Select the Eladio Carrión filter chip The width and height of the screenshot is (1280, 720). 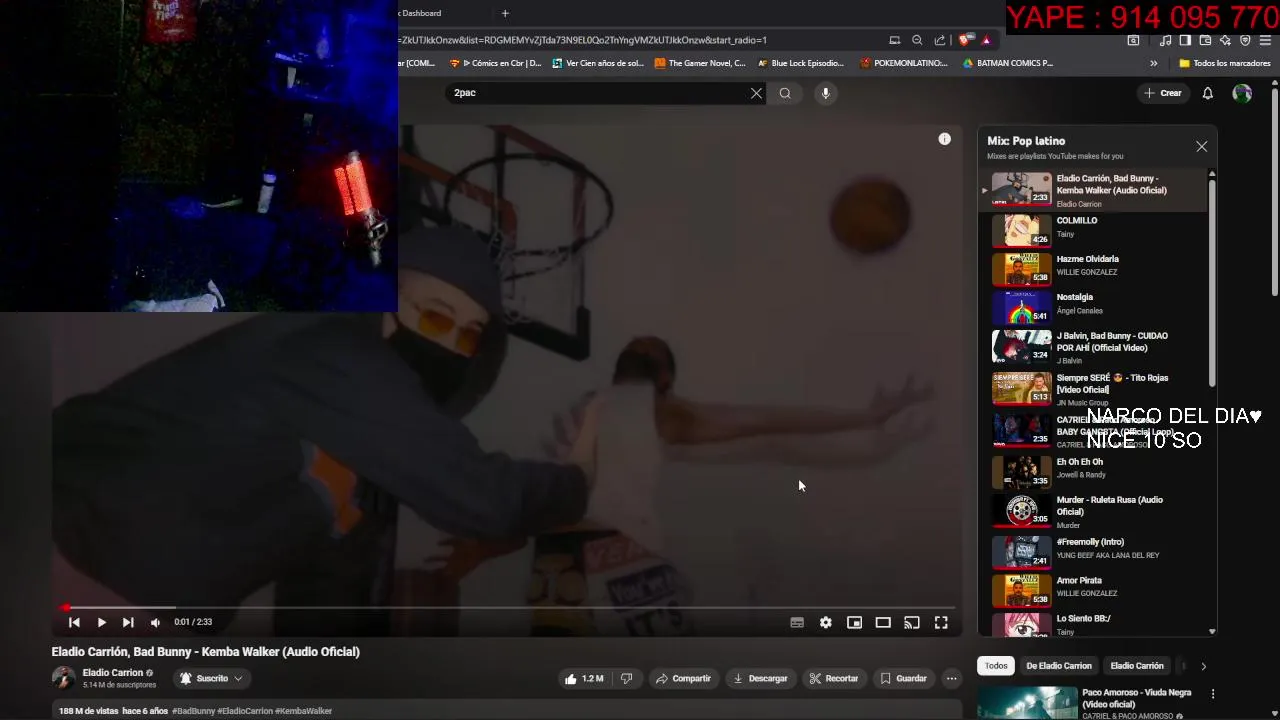pos(1137,666)
